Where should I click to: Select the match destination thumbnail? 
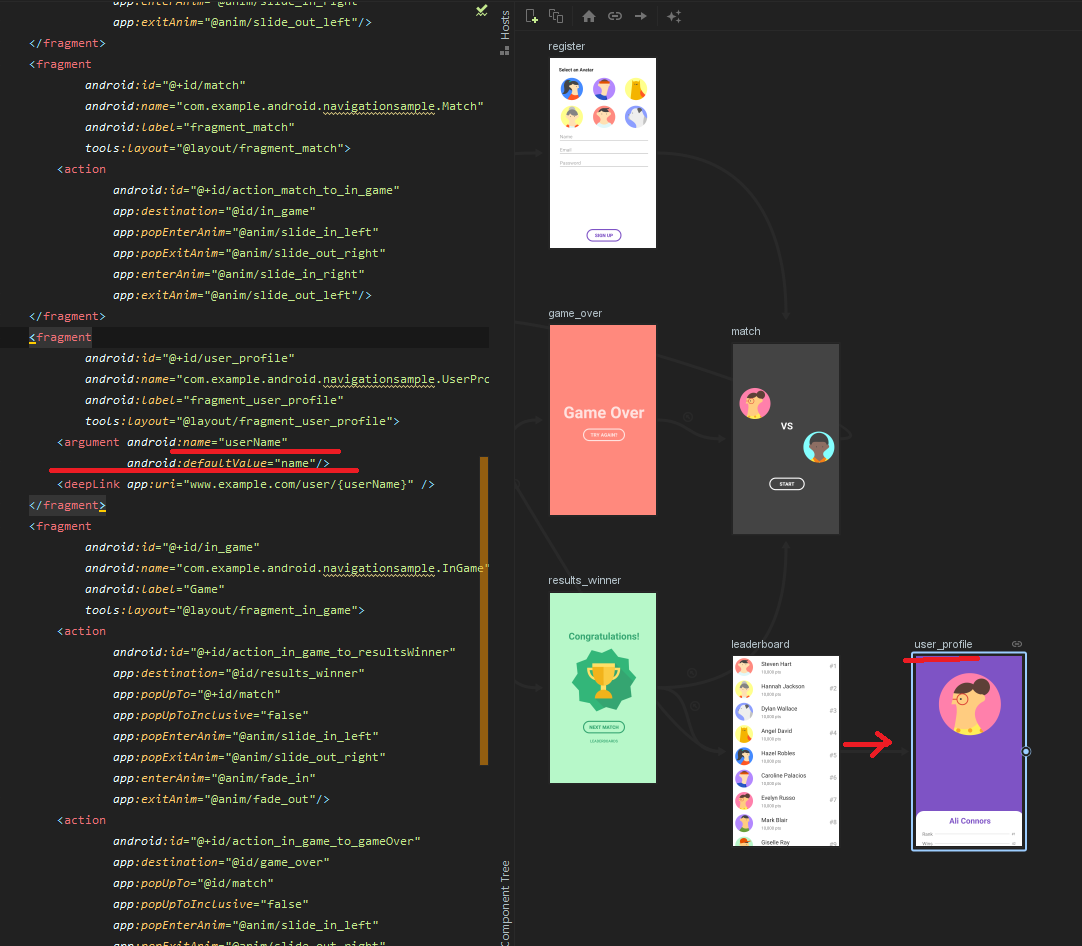785,439
